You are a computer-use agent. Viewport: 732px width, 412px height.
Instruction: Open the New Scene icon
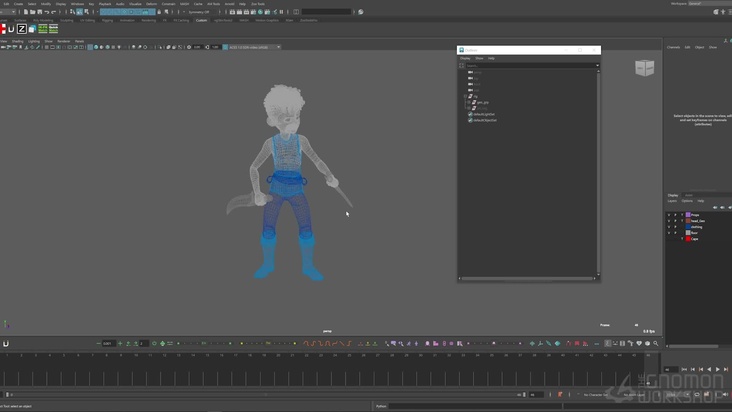point(26,12)
